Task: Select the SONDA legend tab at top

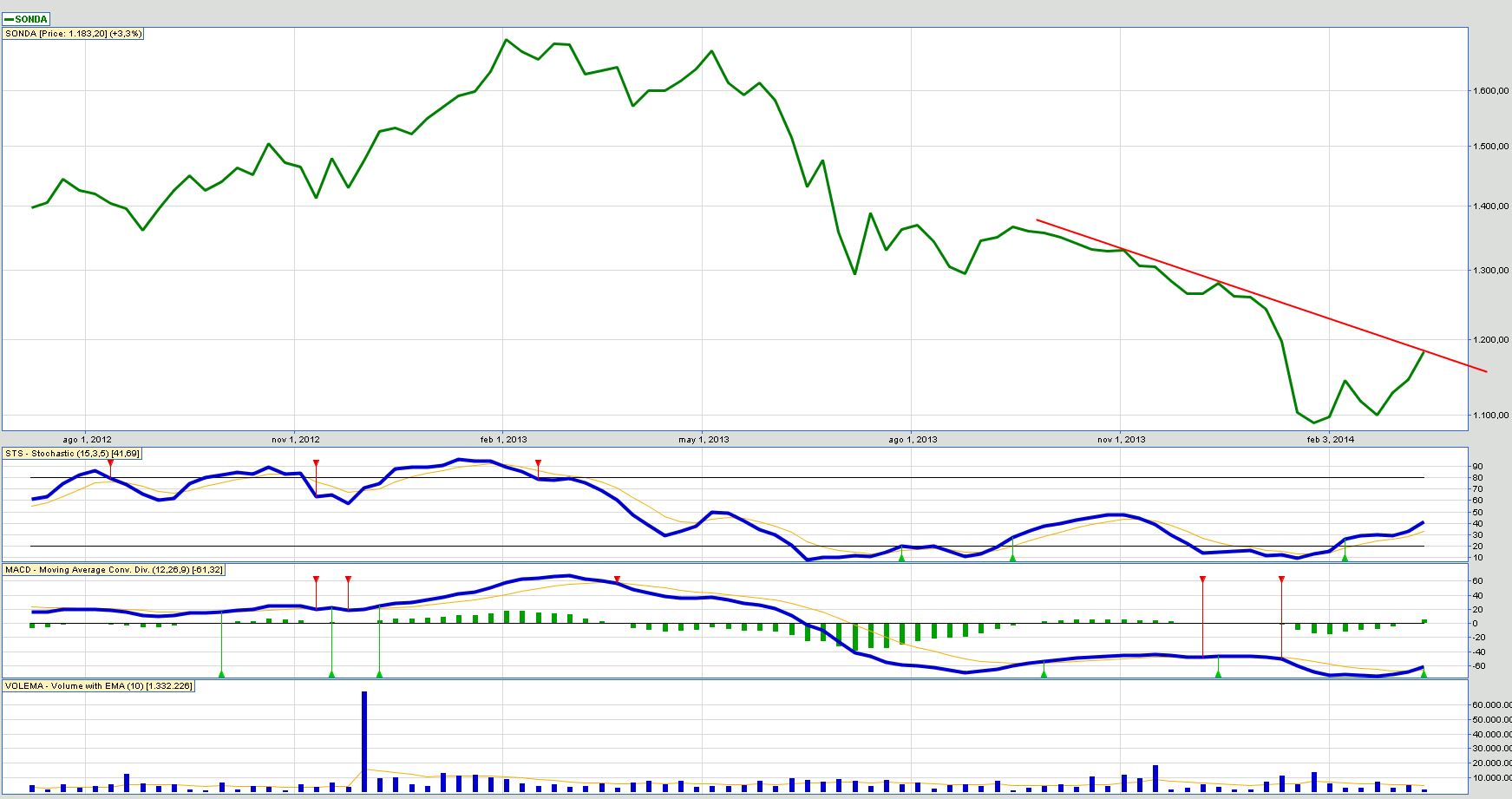Action: 27,19
